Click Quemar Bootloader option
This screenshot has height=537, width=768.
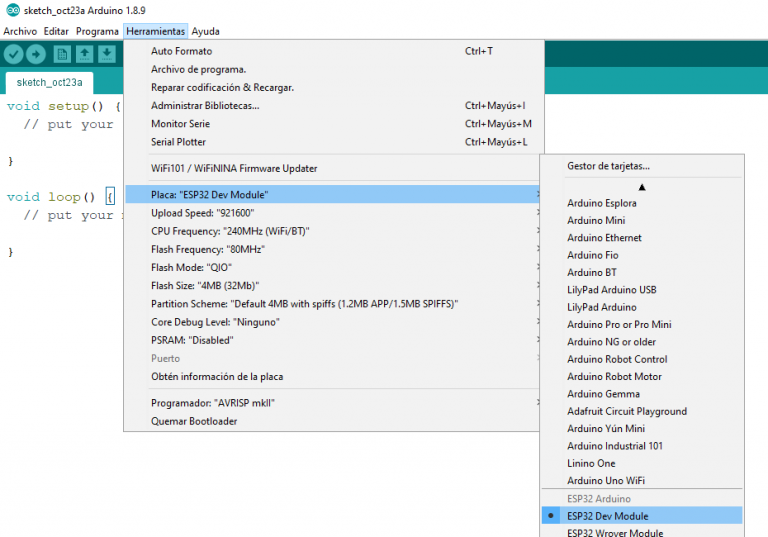pyautogui.click(x=194, y=421)
